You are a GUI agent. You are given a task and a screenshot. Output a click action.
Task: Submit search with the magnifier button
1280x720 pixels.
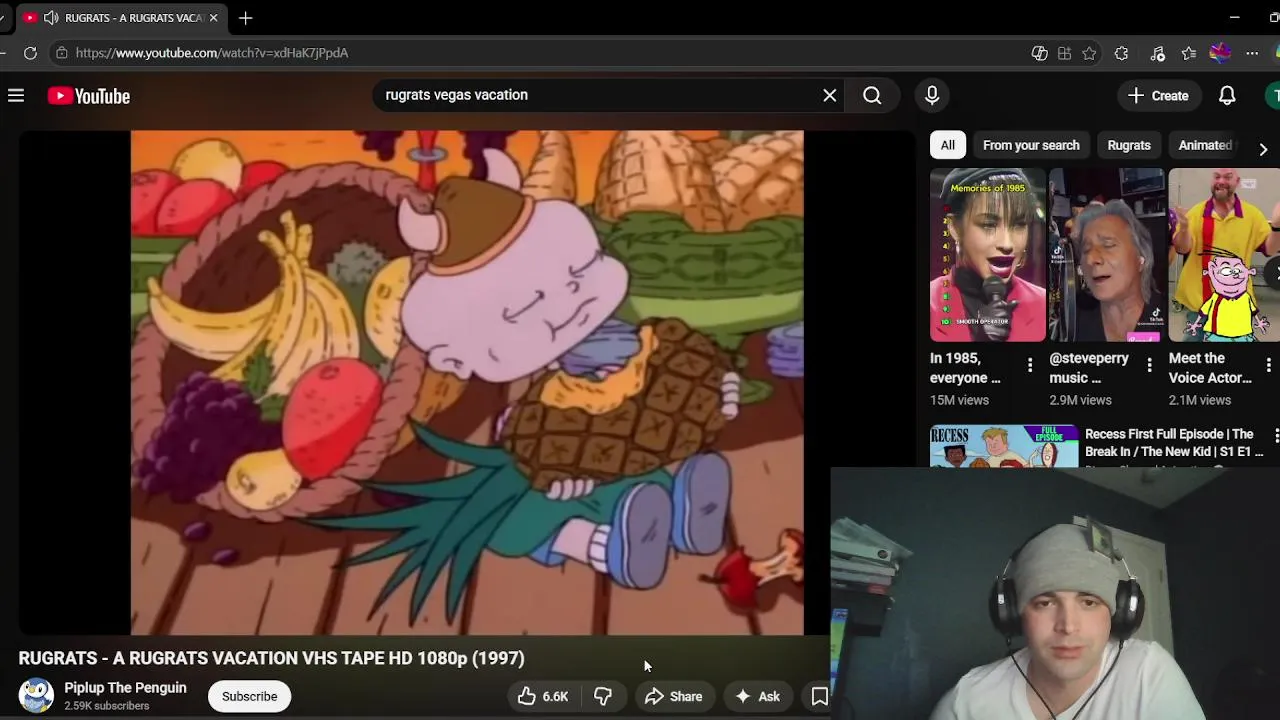click(x=872, y=95)
